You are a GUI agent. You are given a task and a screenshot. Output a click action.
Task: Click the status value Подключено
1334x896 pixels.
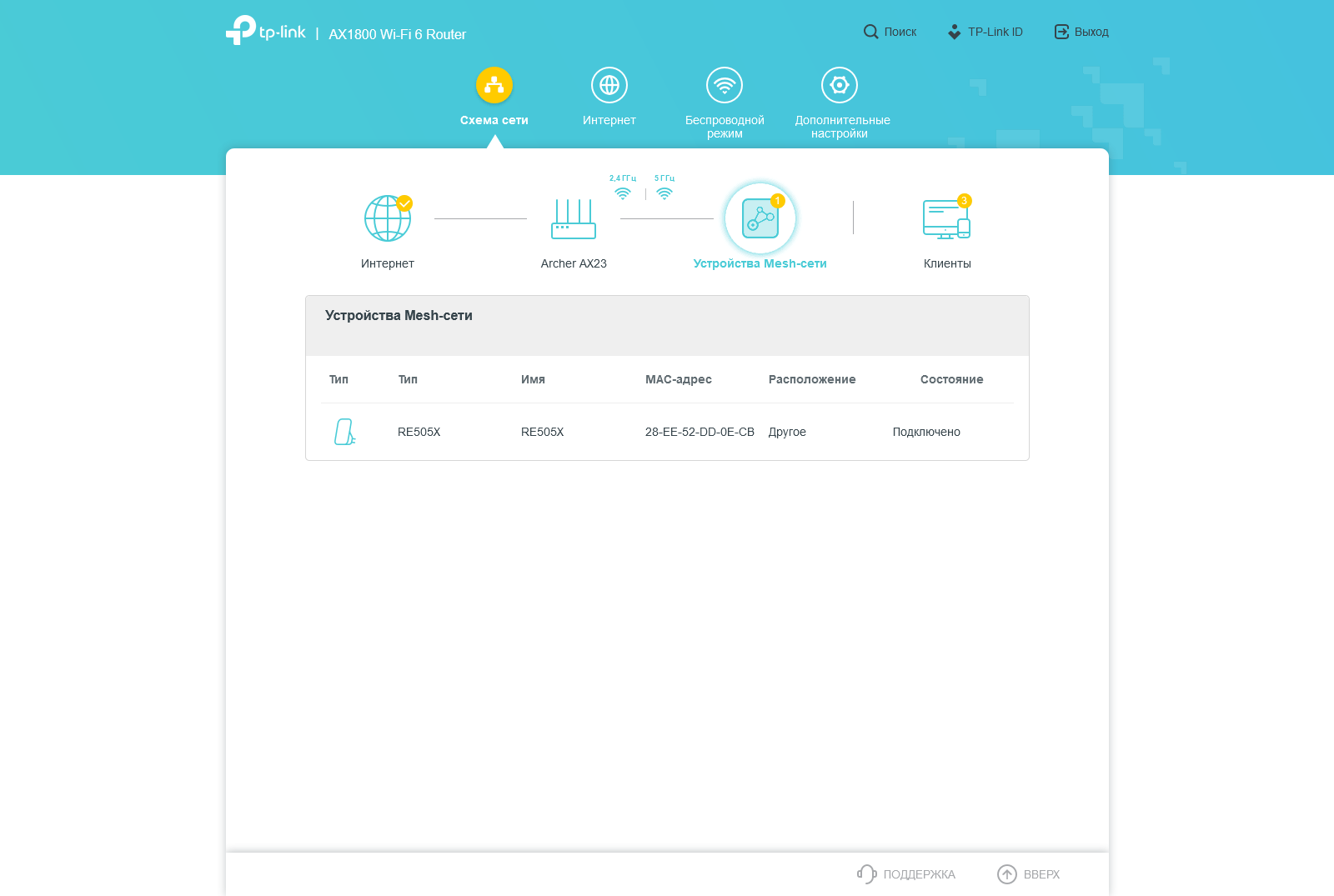(x=926, y=432)
